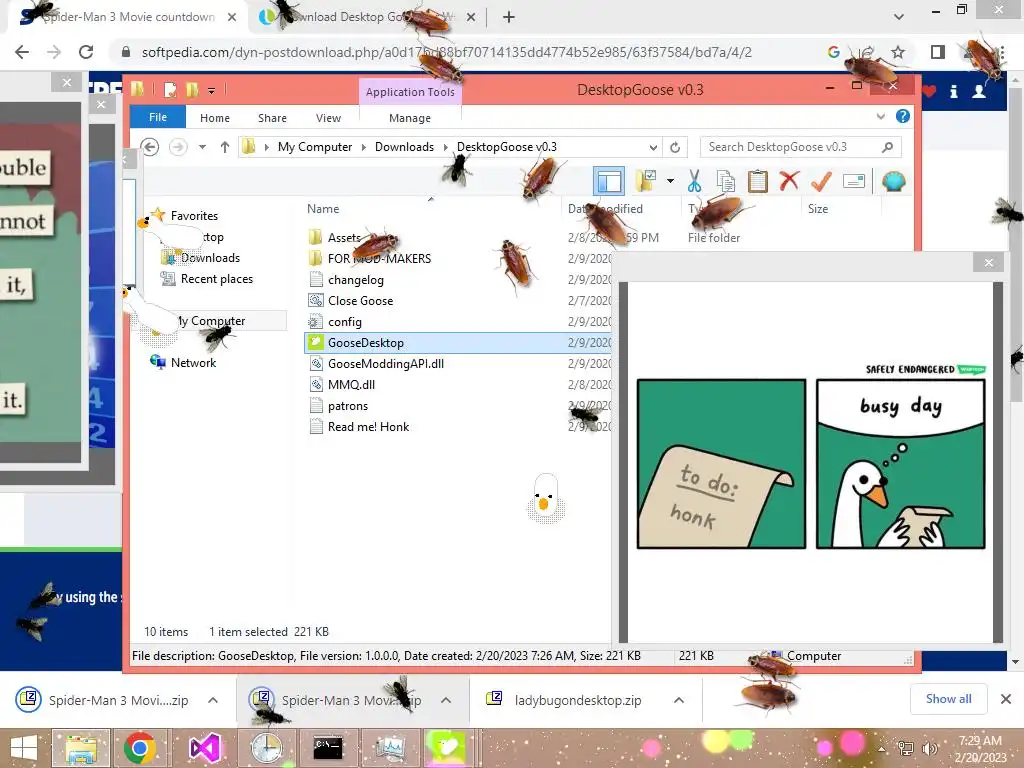Select the MMQ.dll file
Image resolution: width=1024 pixels, height=768 pixels.
(x=351, y=385)
